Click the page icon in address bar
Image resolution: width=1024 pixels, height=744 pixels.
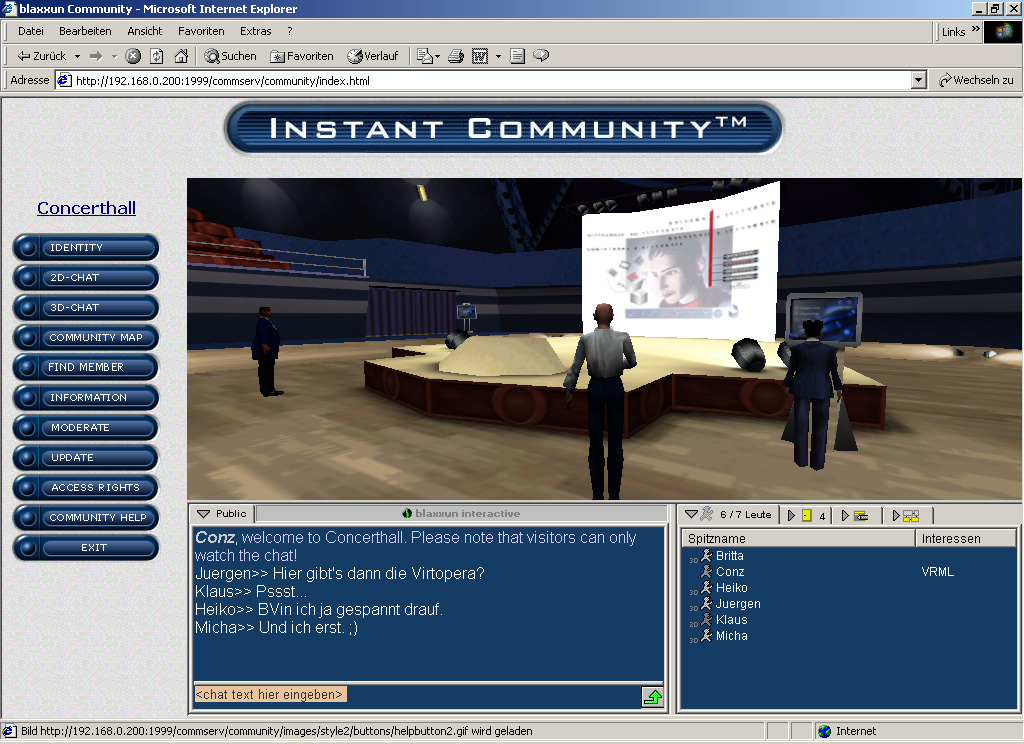(64, 80)
